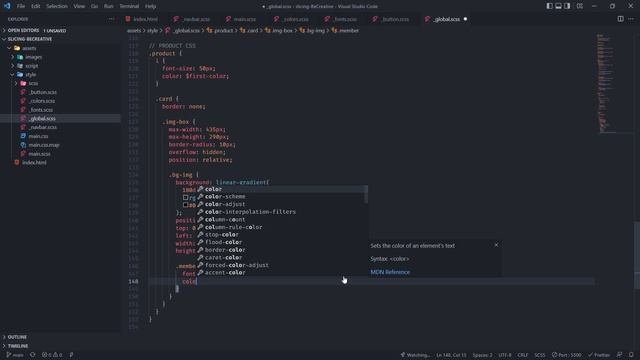This screenshot has width=640, height=360.
Task: Change line endings via CRLF
Action: pos(523,355)
